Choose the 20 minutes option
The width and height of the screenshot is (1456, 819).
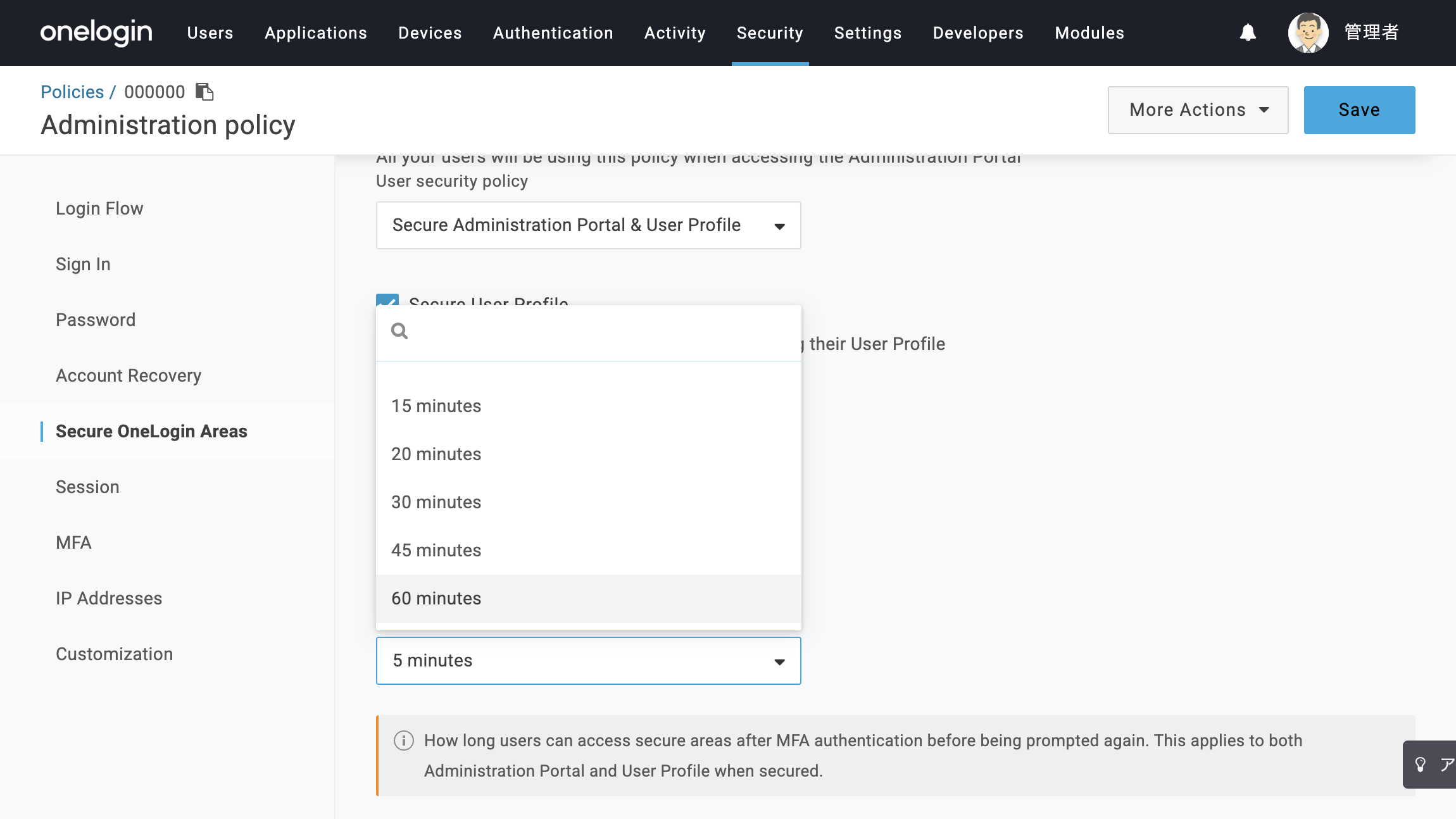click(x=589, y=454)
